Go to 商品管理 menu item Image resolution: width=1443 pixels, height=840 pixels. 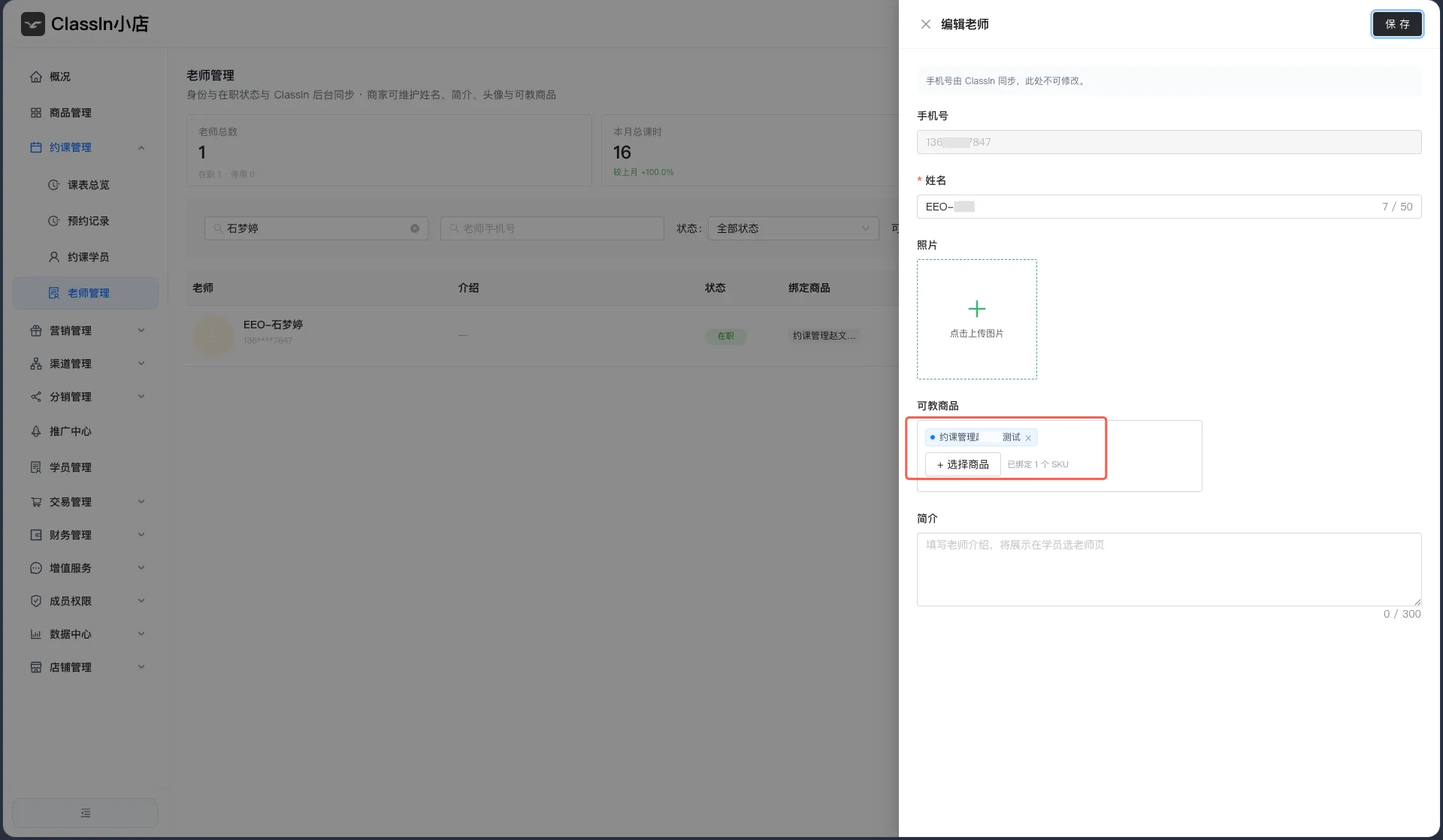click(85, 113)
